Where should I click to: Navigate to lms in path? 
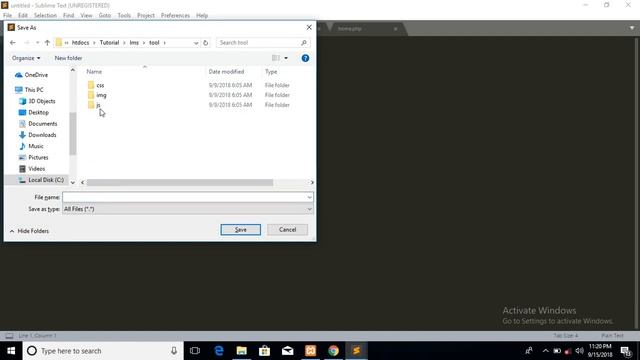coord(134,42)
